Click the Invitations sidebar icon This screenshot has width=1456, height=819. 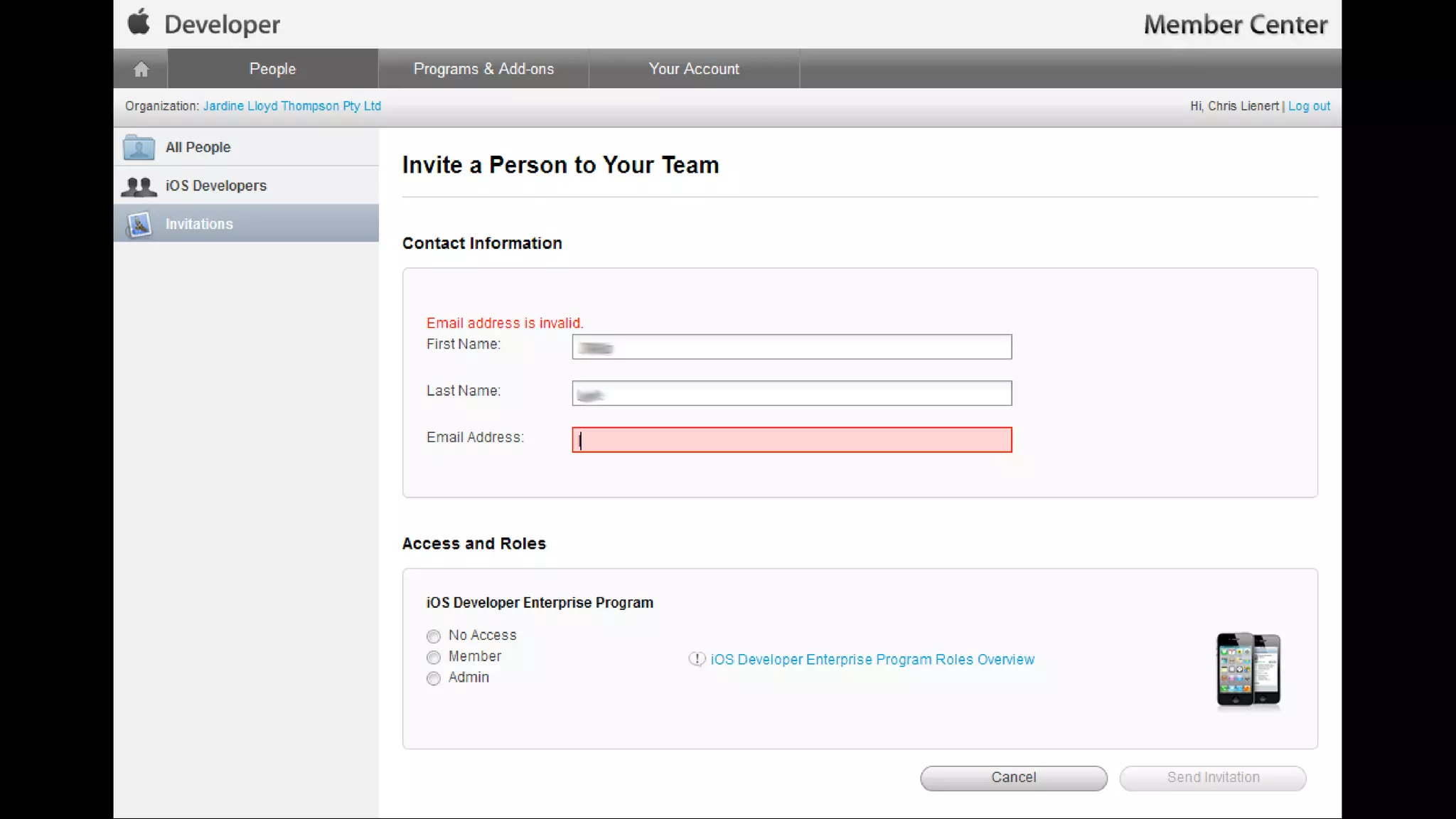pyautogui.click(x=139, y=225)
